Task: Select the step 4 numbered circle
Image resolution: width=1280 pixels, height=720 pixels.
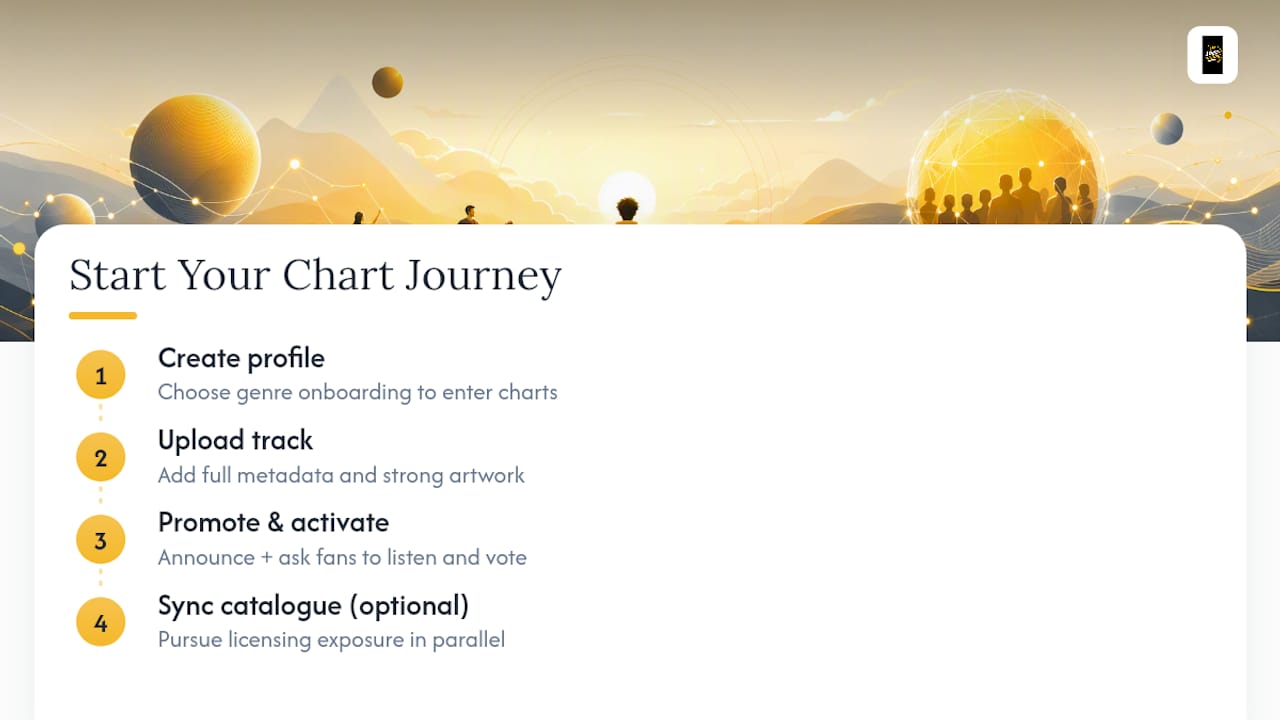Action: point(100,623)
